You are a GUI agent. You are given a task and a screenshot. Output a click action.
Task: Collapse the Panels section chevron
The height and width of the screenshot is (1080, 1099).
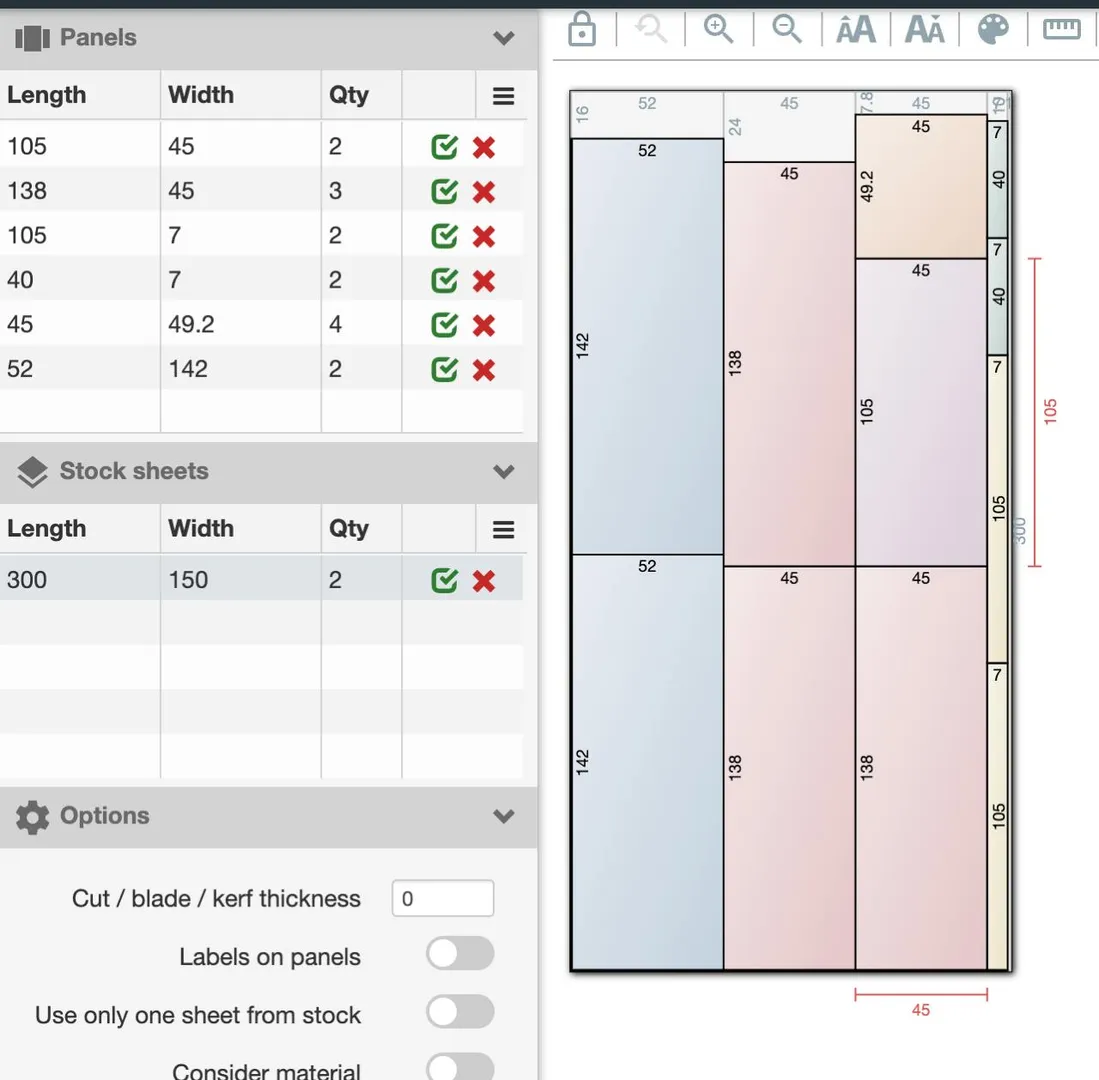click(503, 37)
